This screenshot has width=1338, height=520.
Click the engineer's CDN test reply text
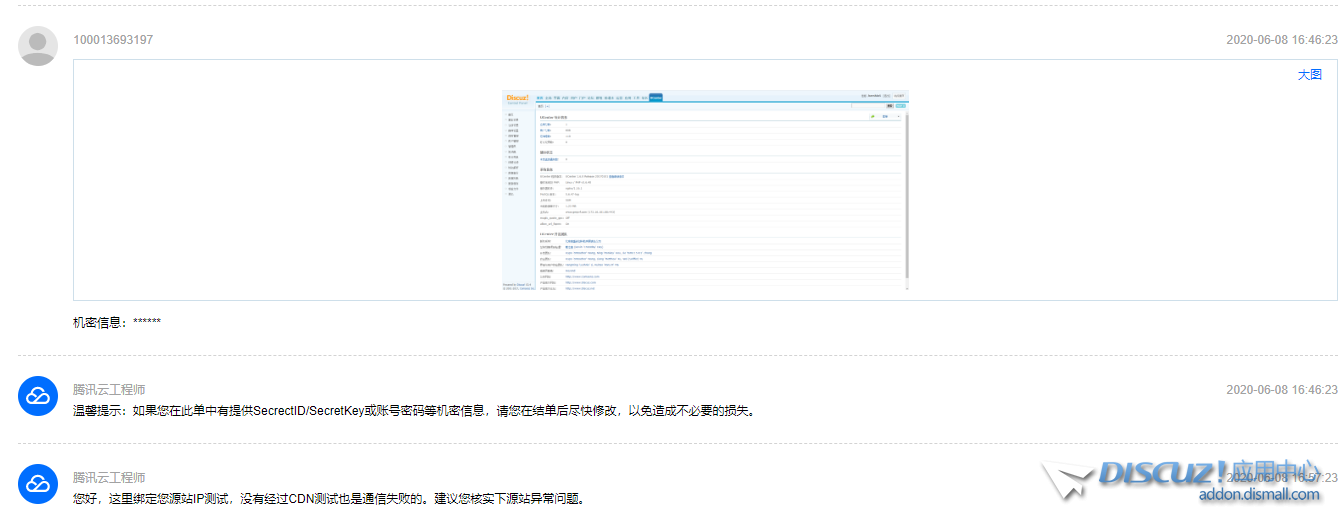[328, 498]
